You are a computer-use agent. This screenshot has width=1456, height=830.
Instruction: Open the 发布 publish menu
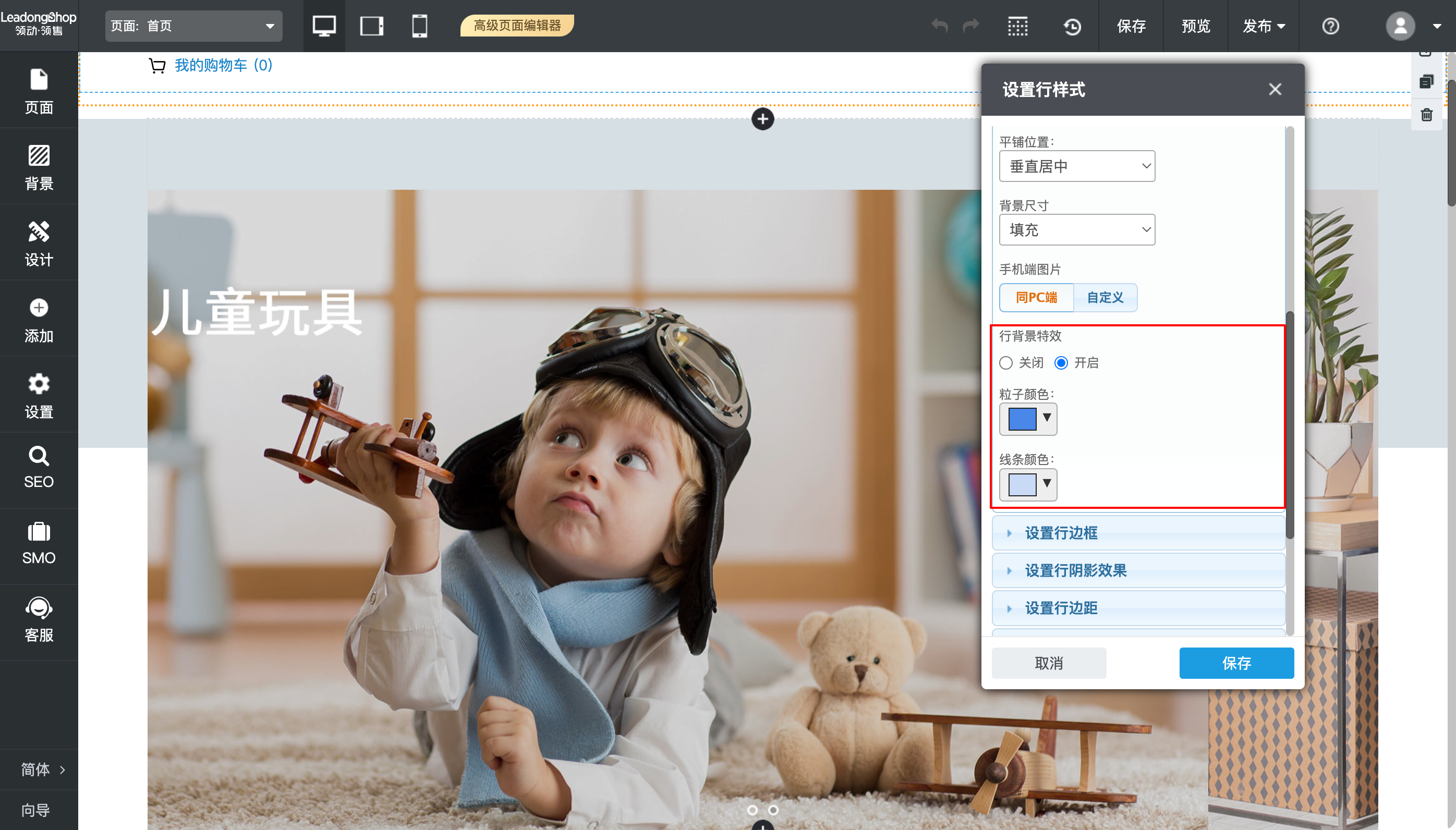pos(1264,26)
